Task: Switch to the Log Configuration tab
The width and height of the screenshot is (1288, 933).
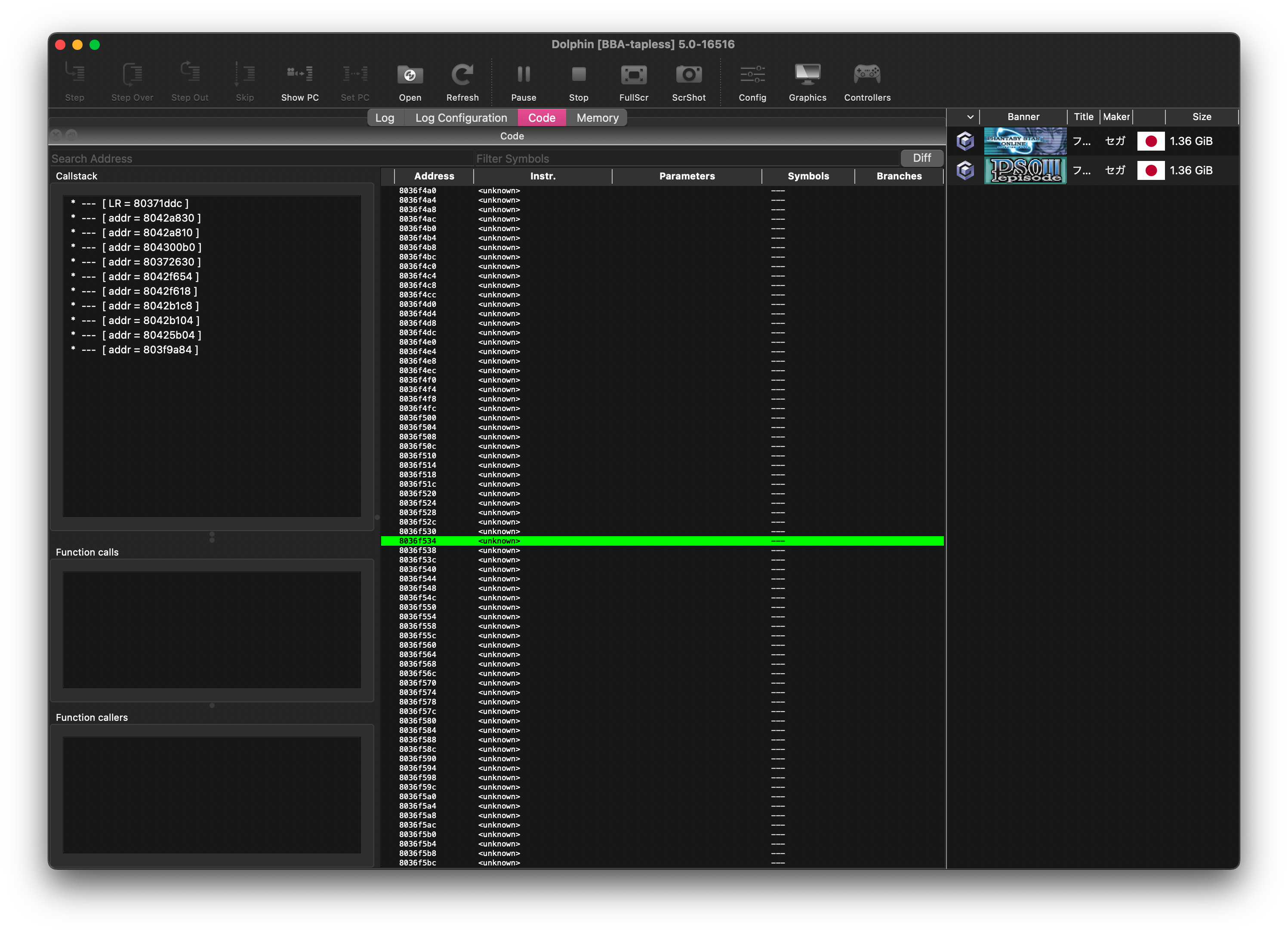Action: pyautogui.click(x=461, y=117)
